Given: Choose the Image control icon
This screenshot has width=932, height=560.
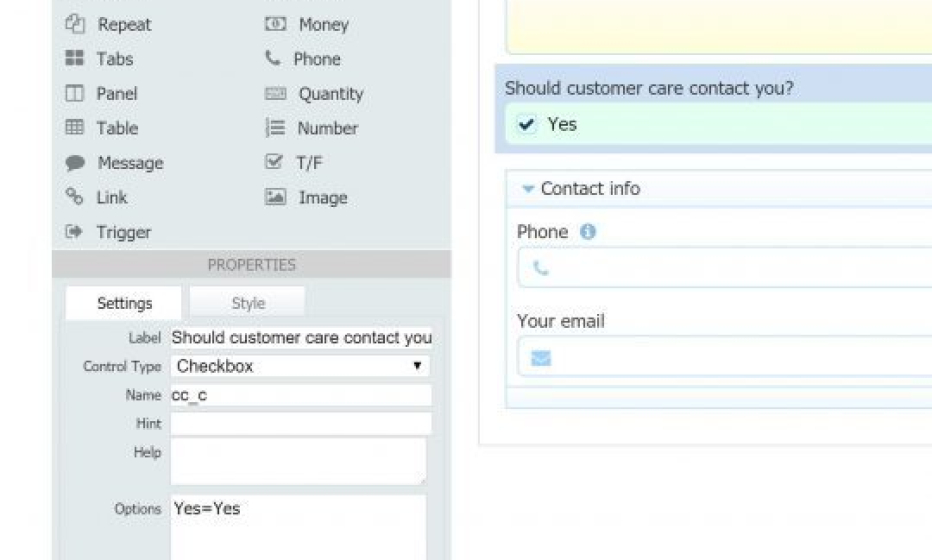Looking at the screenshot, I should pos(275,197).
